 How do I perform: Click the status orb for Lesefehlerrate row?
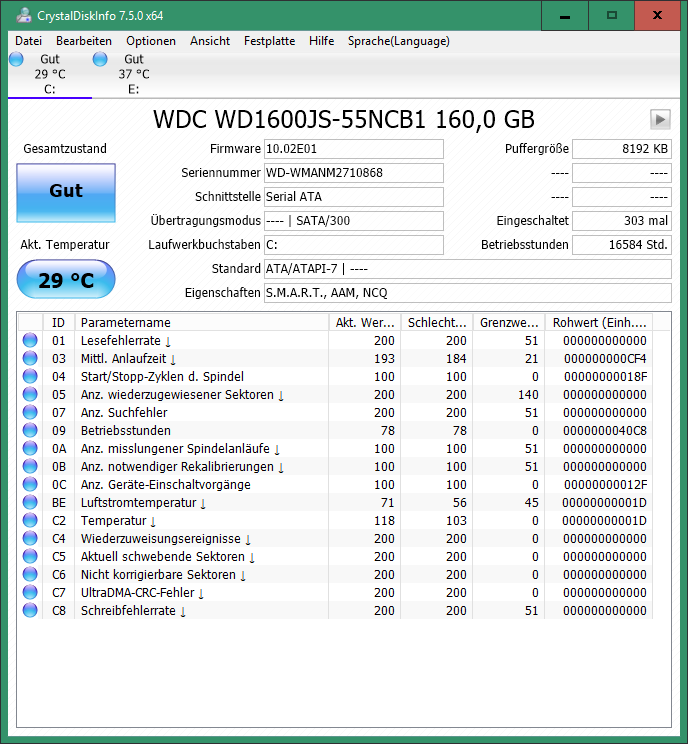click(30, 340)
